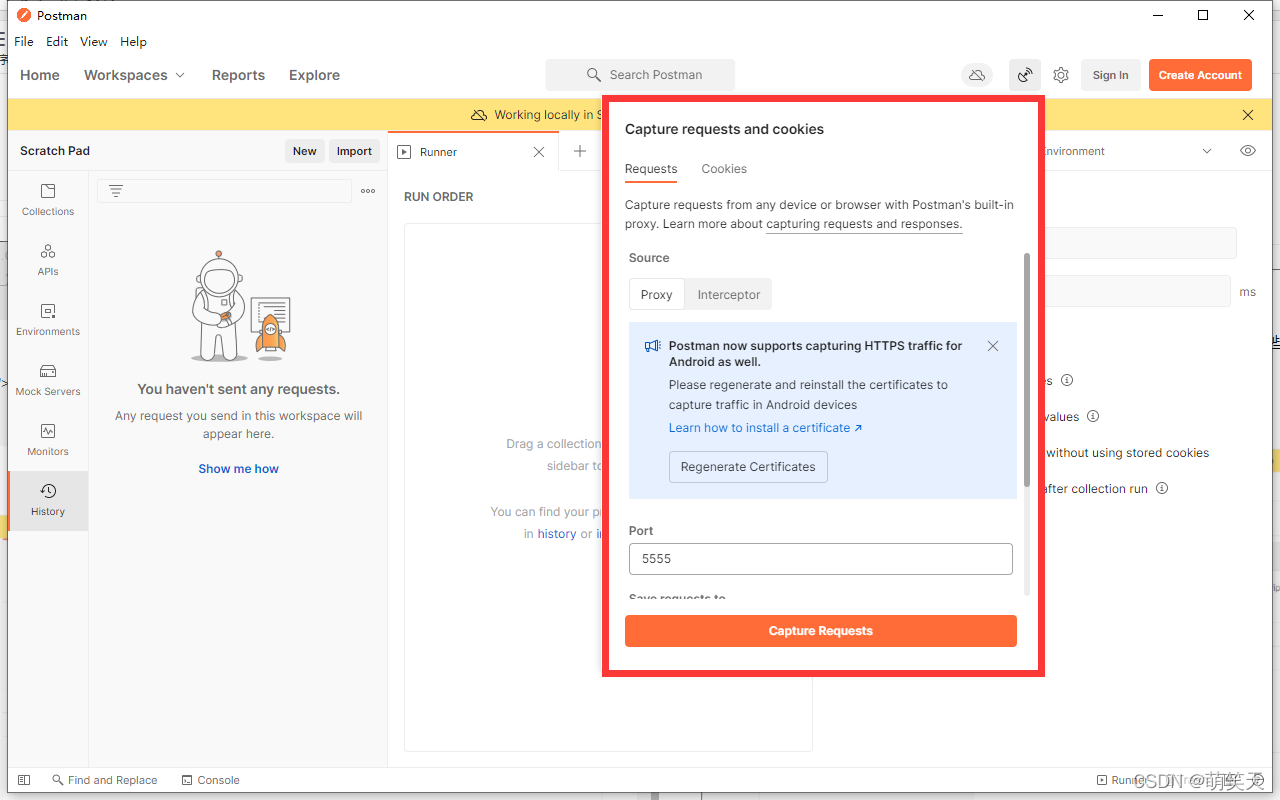1280x800 pixels.
Task: Go to the Home page
Action: click(40, 75)
